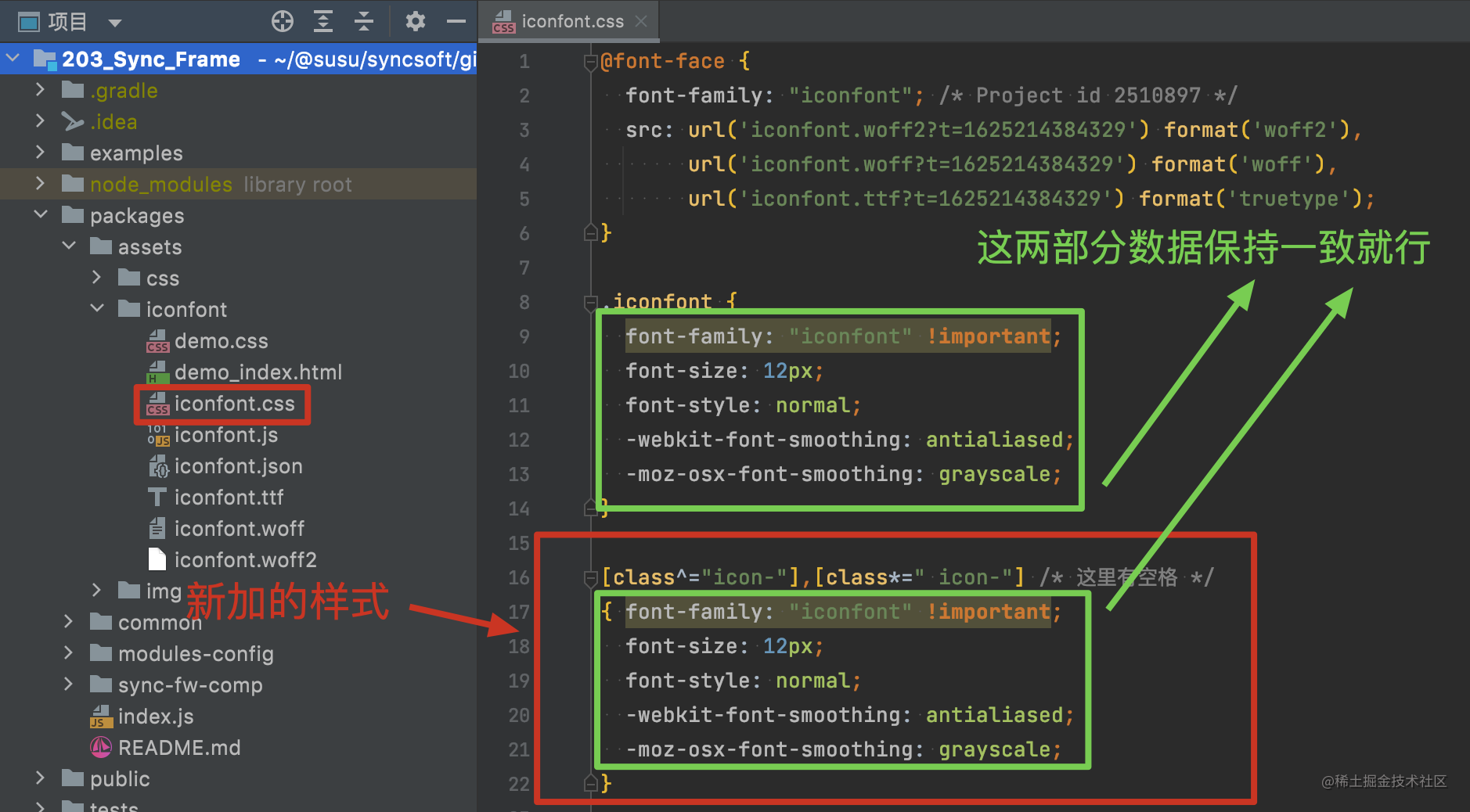This screenshot has width=1470, height=812.
Task: Open iconfont.js in the tree
Action: [x=226, y=435]
